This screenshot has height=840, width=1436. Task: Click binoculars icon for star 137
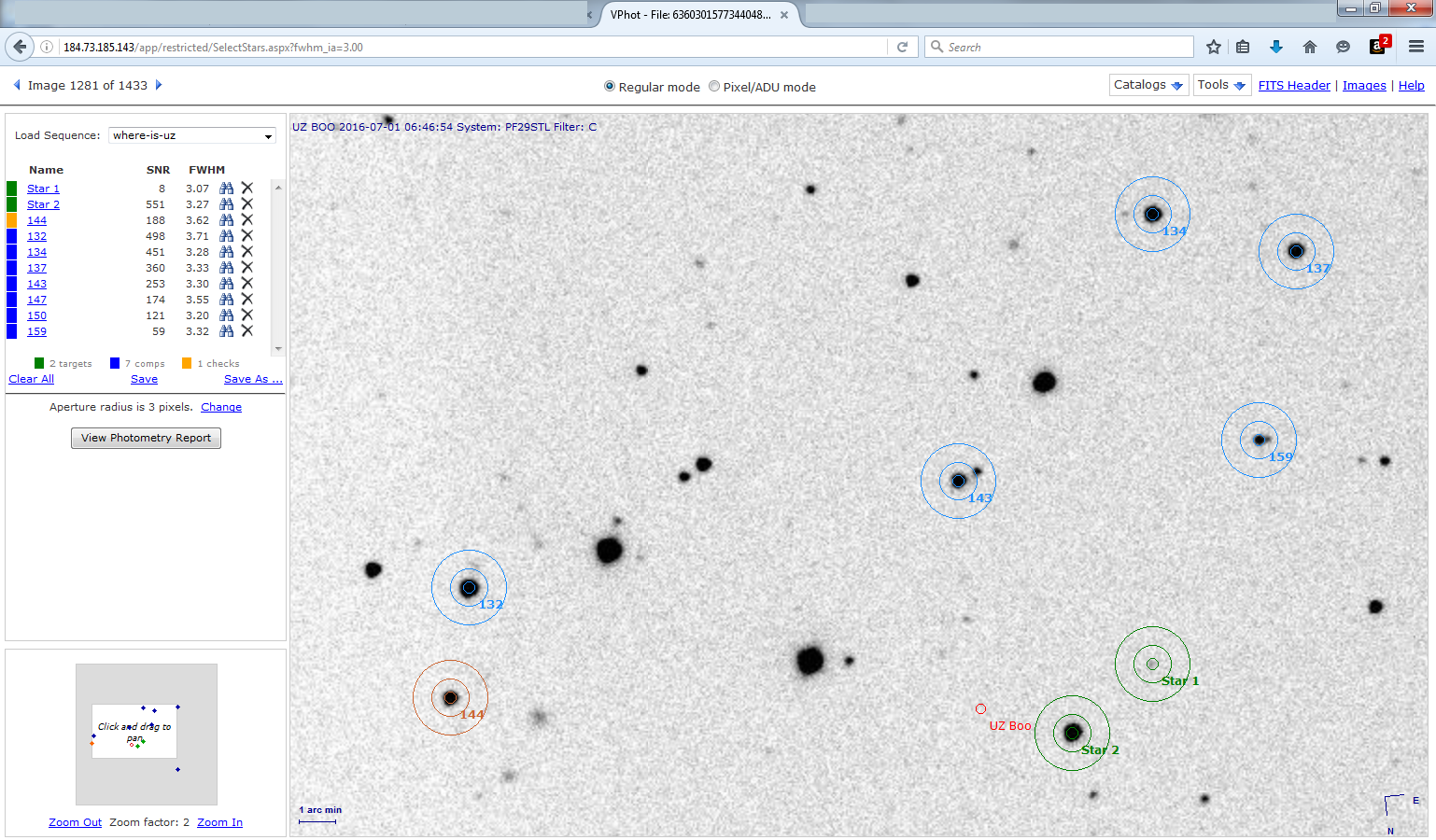point(226,268)
